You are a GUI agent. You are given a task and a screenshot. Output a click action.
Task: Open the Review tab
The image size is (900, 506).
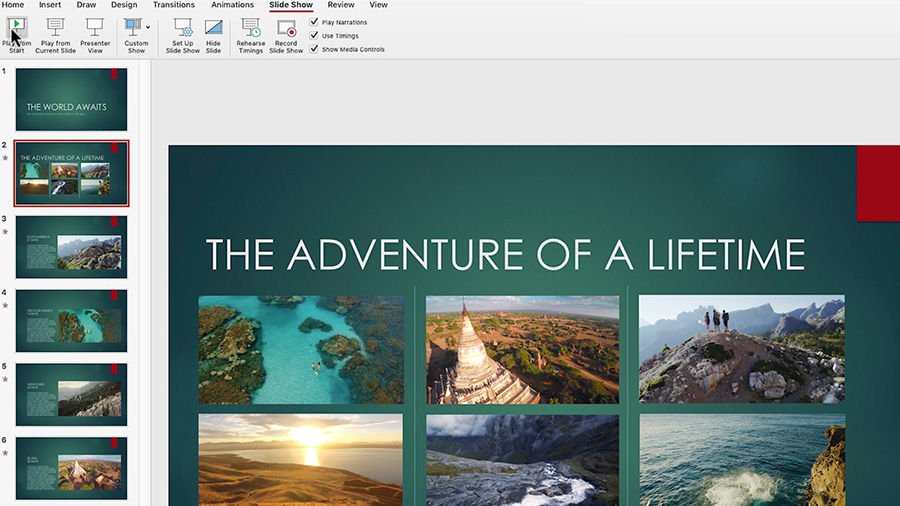click(341, 5)
